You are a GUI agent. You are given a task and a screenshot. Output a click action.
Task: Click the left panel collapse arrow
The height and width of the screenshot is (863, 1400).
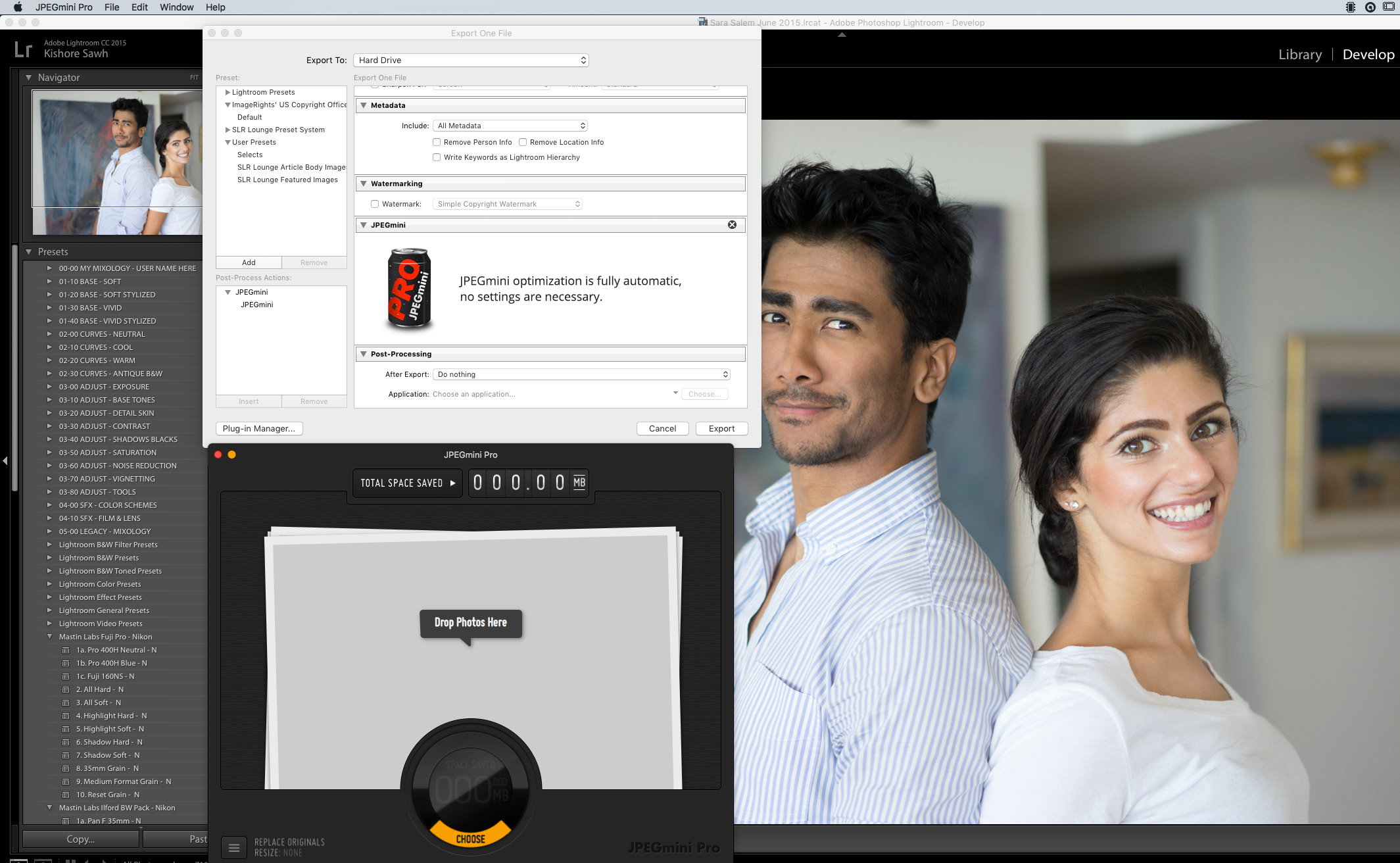(5, 460)
